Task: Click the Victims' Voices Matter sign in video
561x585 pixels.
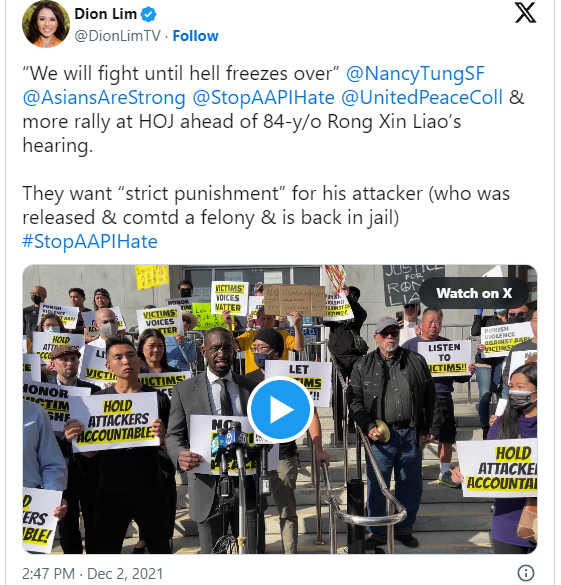Action: (228, 298)
